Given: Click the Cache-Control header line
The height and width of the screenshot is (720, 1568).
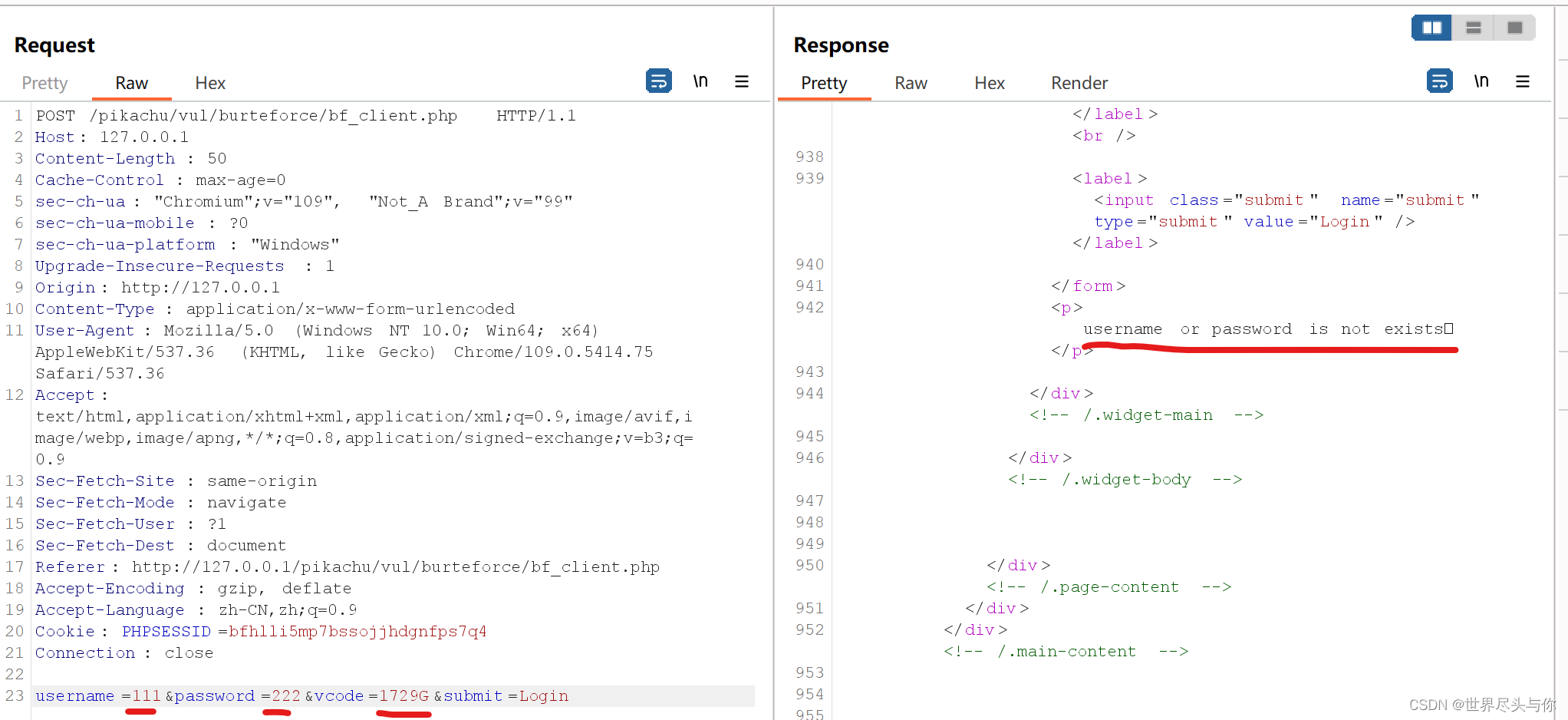Looking at the screenshot, I should 160,180.
